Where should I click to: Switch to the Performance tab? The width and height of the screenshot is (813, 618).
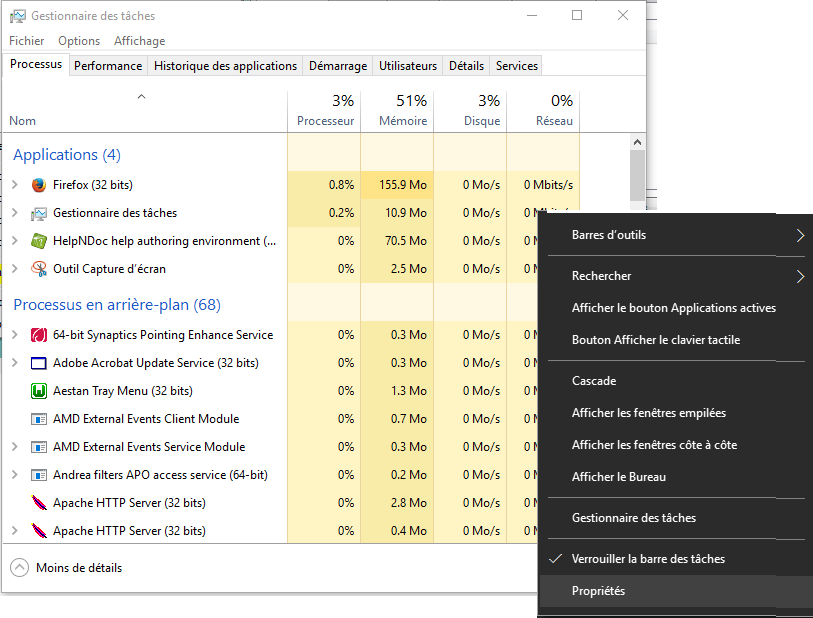[x=108, y=66]
